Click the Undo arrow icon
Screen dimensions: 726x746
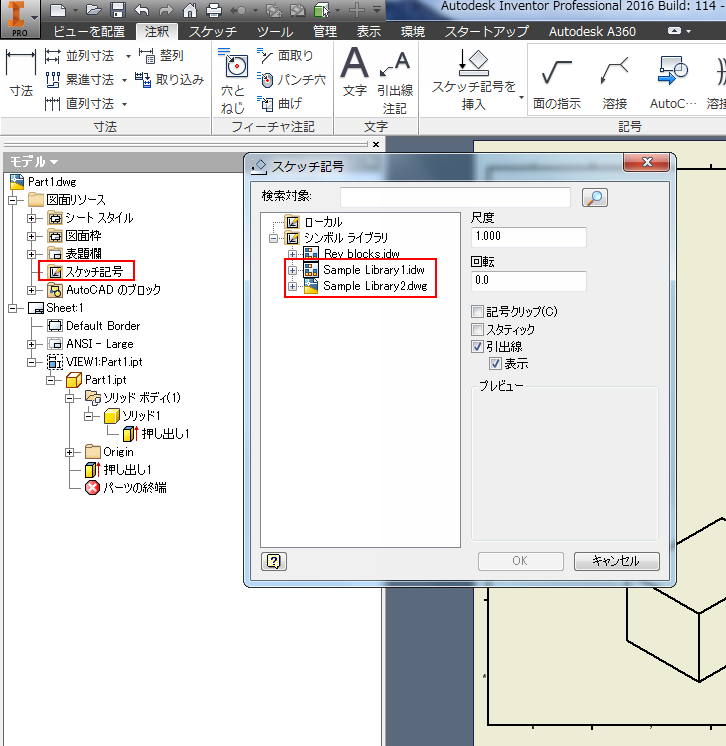[x=141, y=10]
